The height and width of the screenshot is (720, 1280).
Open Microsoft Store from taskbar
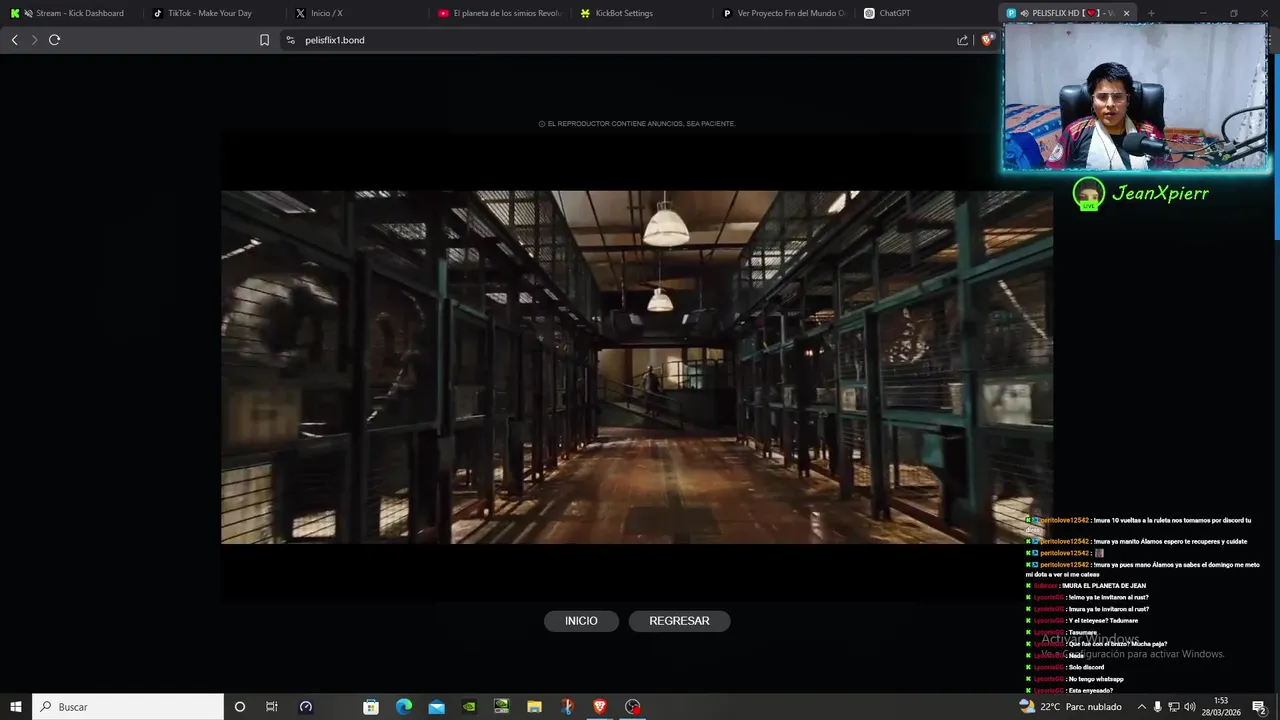(371, 707)
